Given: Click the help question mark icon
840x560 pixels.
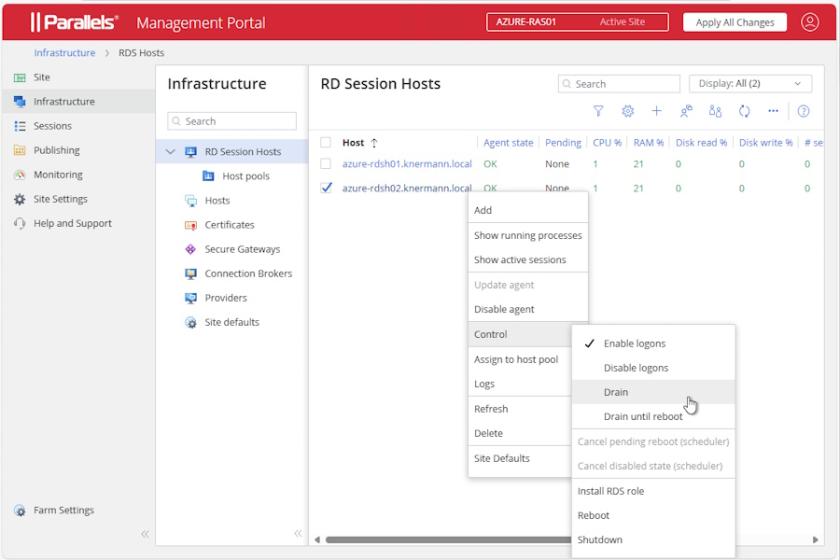Looking at the screenshot, I should [x=803, y=111].
